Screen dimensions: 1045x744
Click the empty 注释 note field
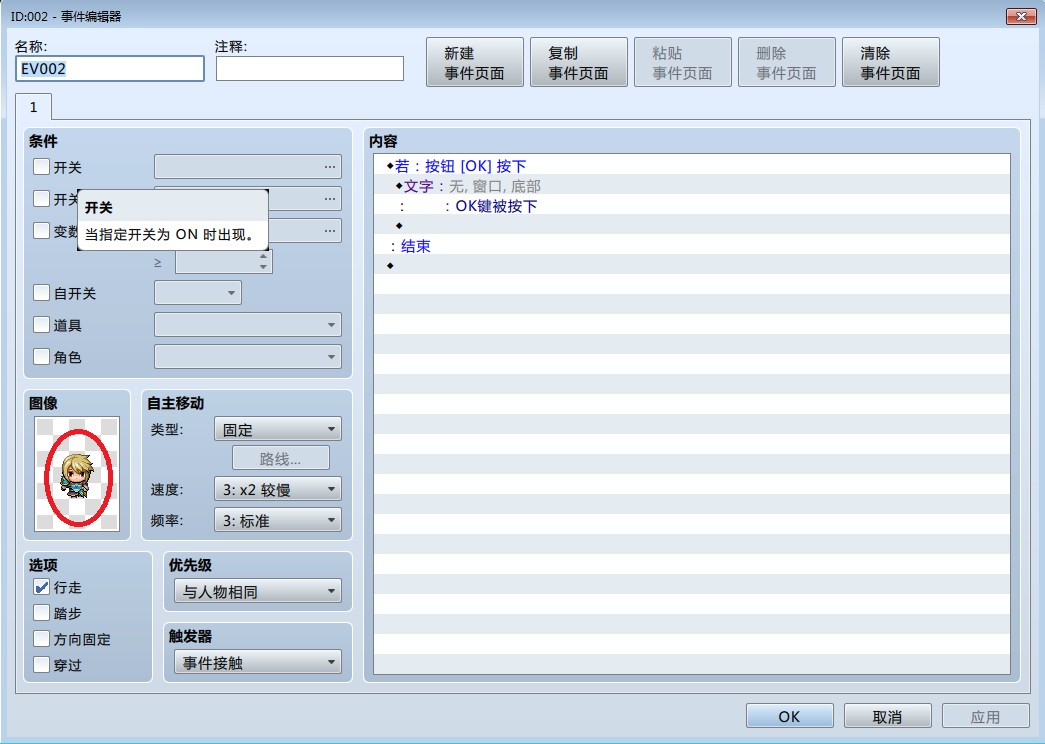[310, 69]
